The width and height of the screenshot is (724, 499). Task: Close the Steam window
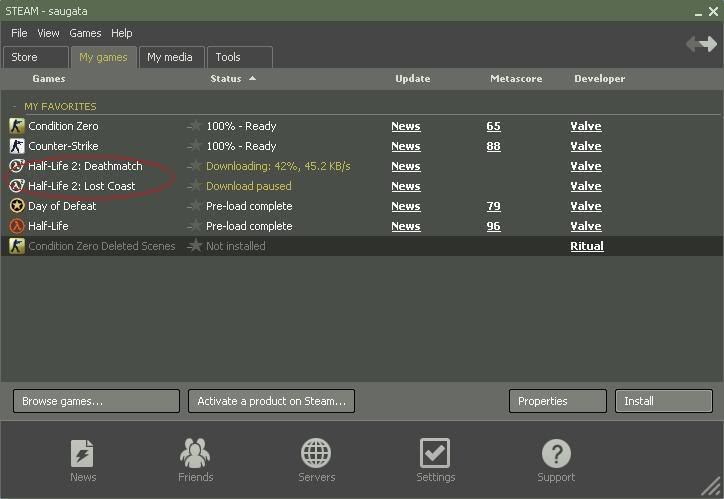[713, 12]
